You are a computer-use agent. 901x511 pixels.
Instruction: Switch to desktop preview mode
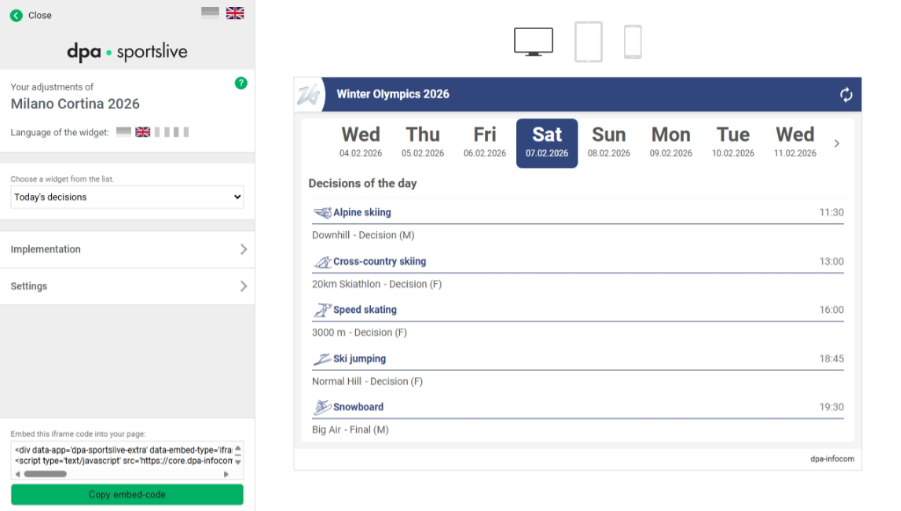pos(534,41)
